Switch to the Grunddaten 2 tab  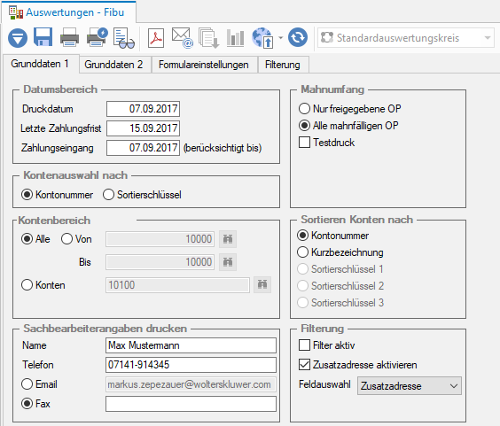click(x=114, y=64)
